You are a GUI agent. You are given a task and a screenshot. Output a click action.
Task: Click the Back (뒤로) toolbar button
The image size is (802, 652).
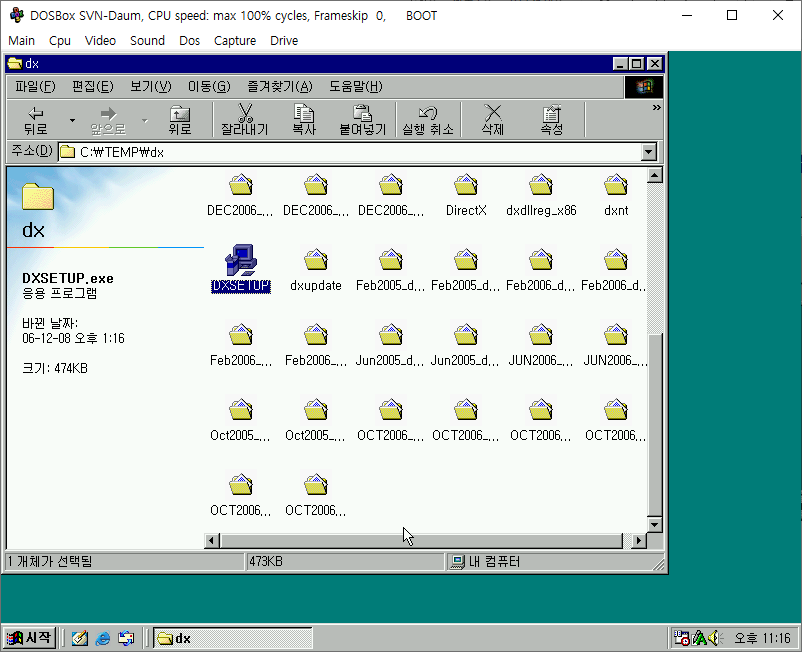click(x=36, y=121)
